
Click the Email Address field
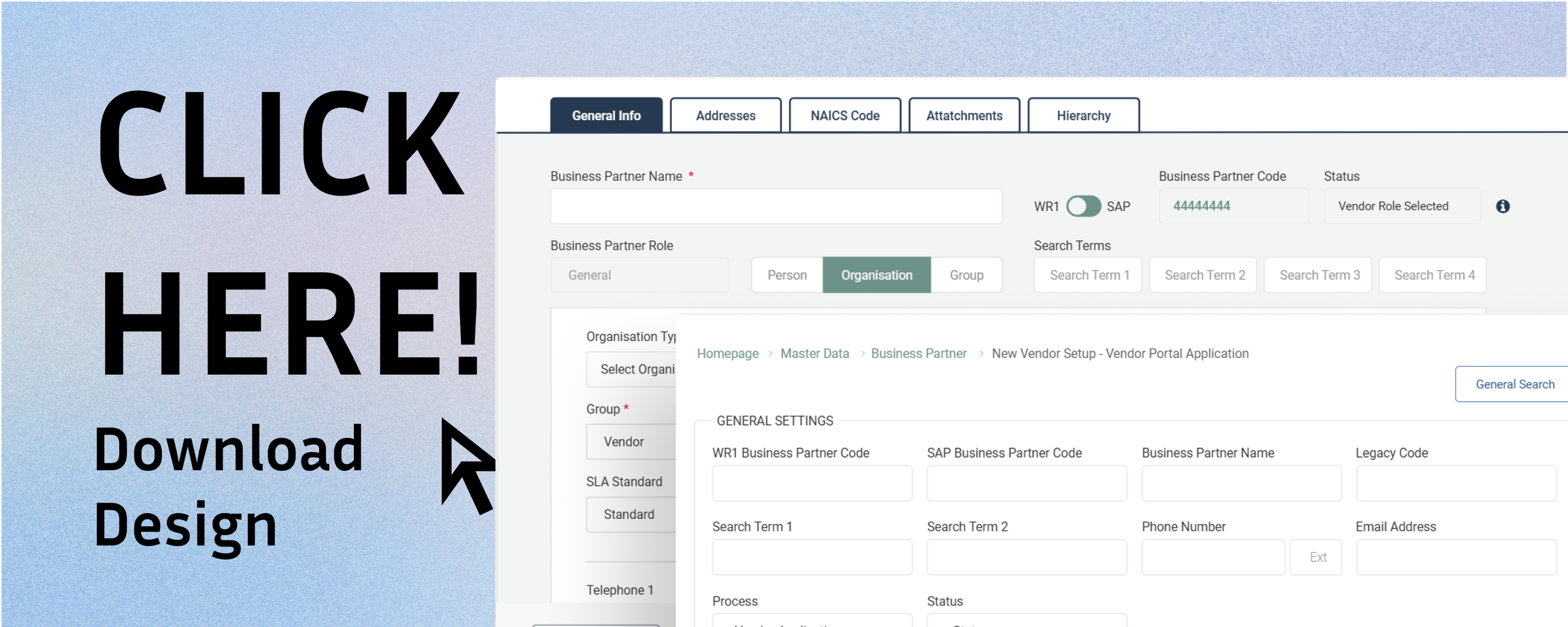1456,557
